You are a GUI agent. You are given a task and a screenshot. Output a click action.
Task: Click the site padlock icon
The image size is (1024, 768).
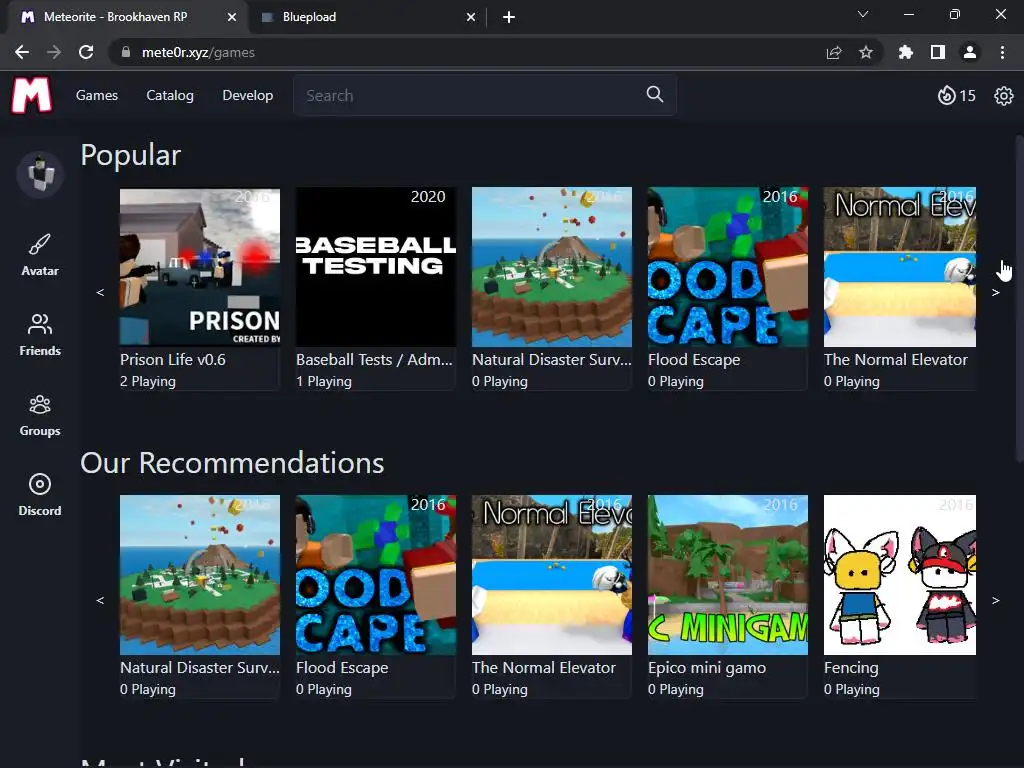(125, 52)
